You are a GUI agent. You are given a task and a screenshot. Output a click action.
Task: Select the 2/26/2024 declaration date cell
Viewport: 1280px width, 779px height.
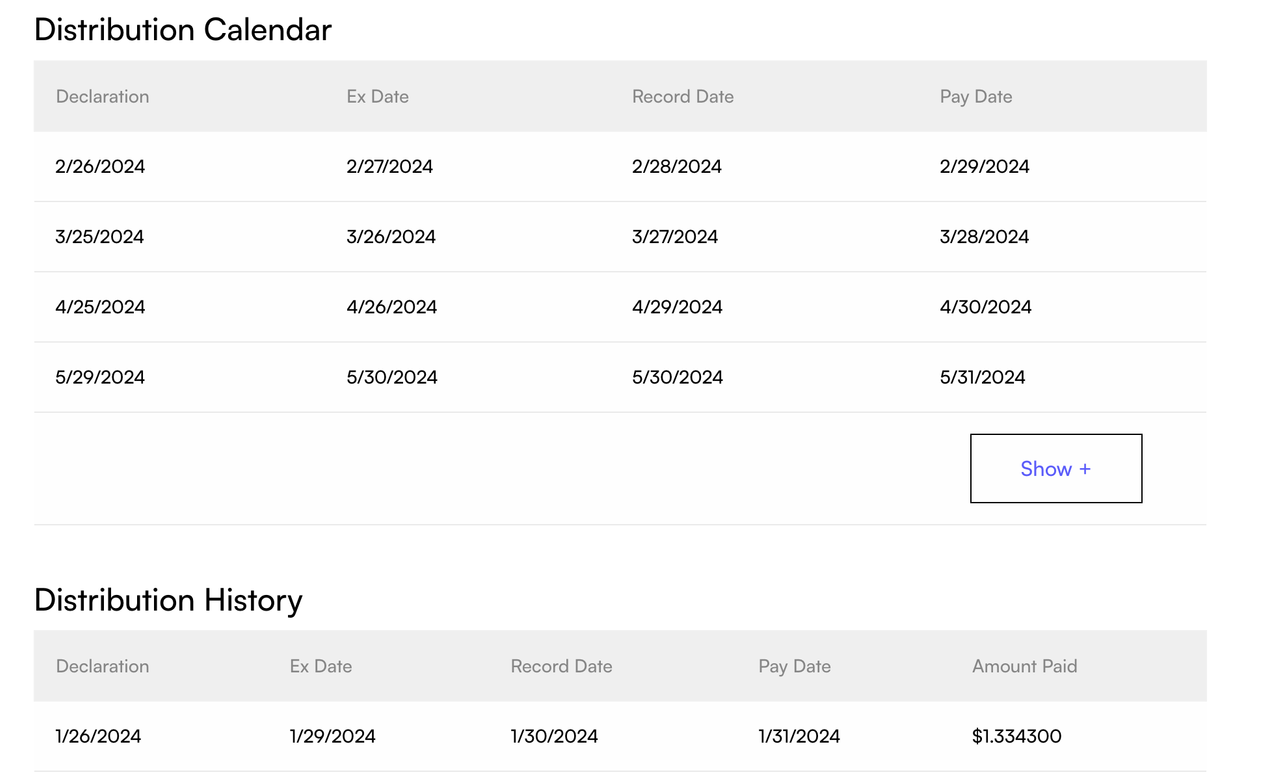pos(100,166)
